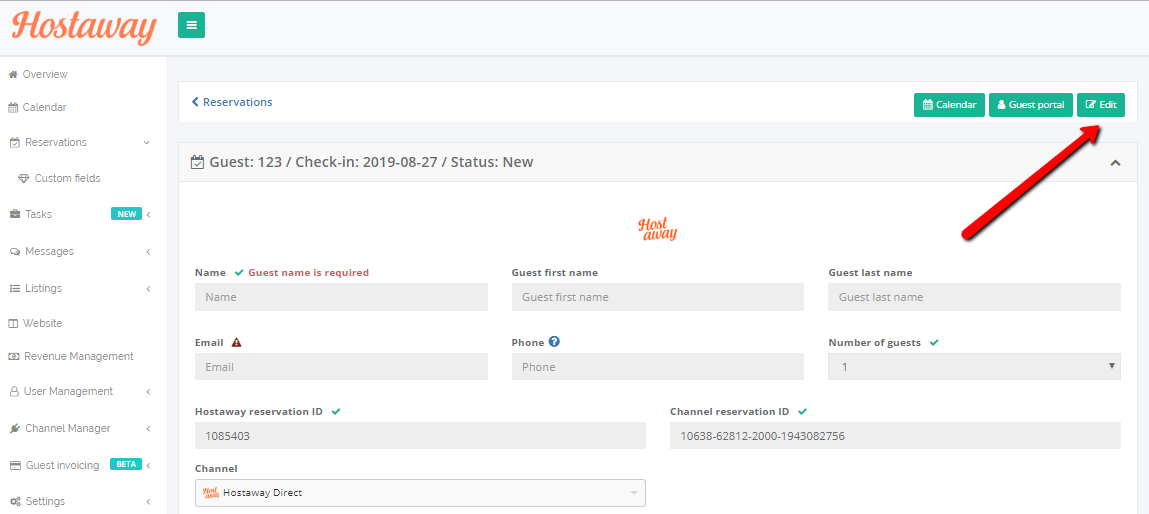Click the home icon beside Overview
1149x514 pixels.
(x=12, y=74)
